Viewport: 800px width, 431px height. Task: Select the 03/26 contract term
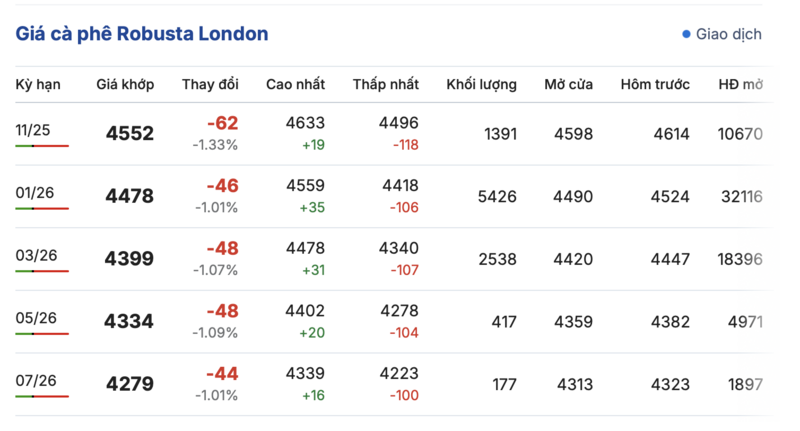click(x=36, y=255)
